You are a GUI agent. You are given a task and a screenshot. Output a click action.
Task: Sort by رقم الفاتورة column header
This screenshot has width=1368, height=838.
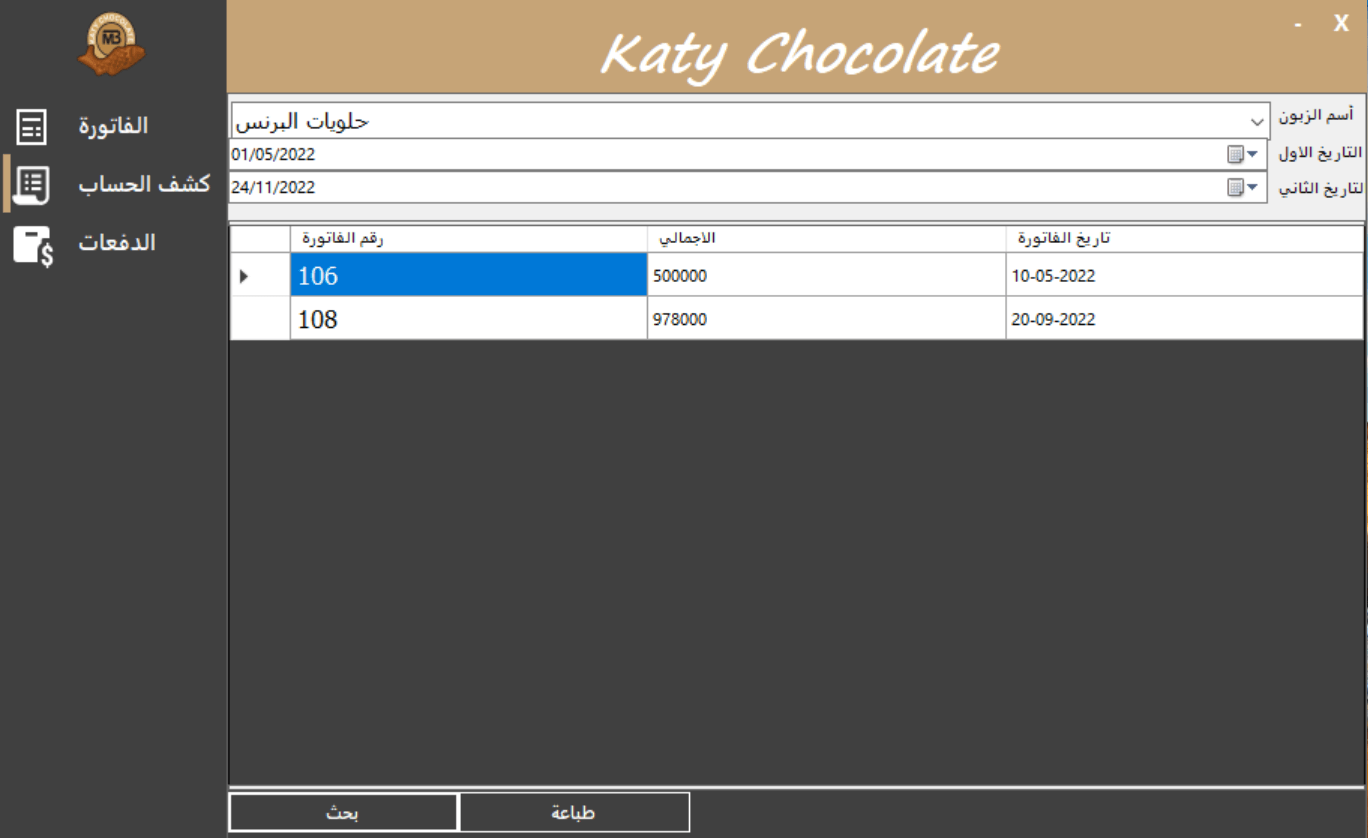468,239
